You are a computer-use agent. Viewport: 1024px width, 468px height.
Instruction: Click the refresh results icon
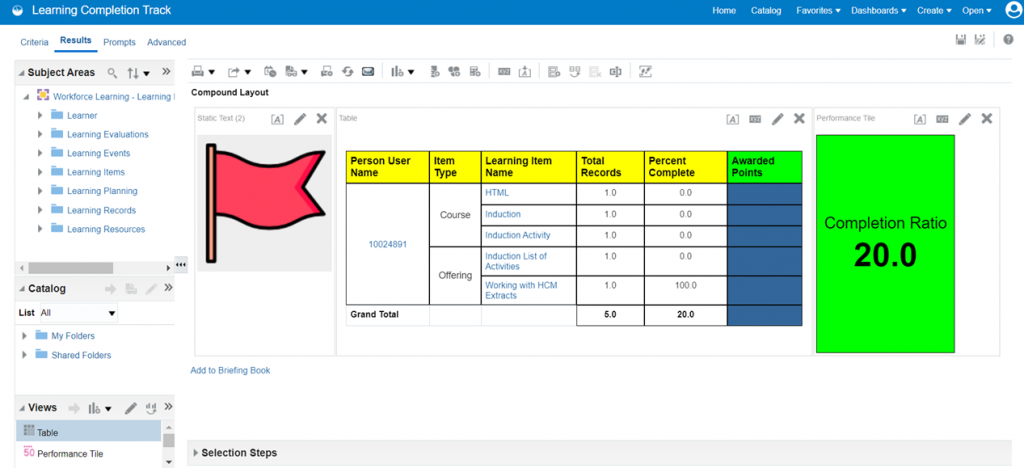tap(347, 72)
